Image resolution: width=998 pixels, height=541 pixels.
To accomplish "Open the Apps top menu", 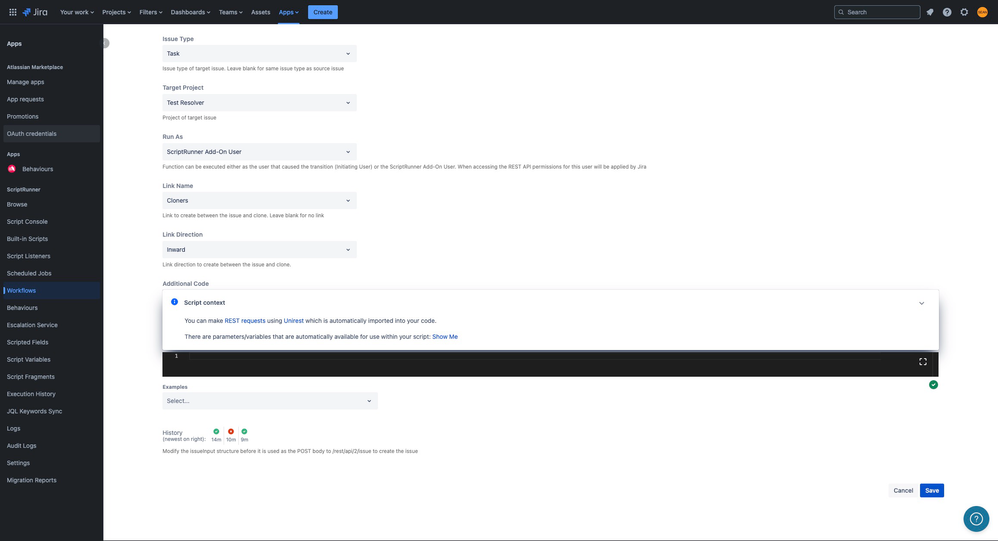I will pos(288,12).
